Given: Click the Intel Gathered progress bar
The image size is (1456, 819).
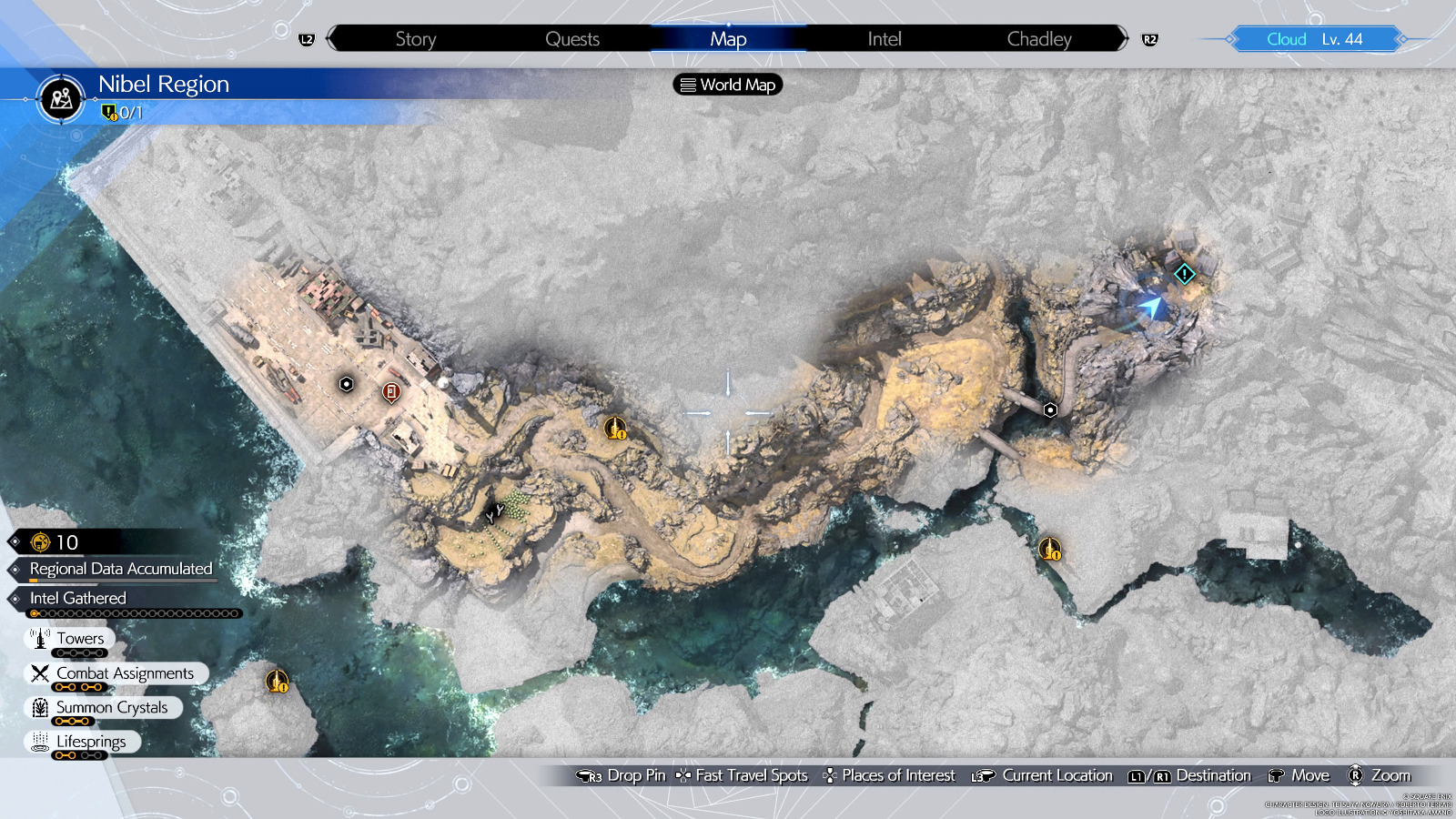Looking at the screenshot, I should (135, 613).
